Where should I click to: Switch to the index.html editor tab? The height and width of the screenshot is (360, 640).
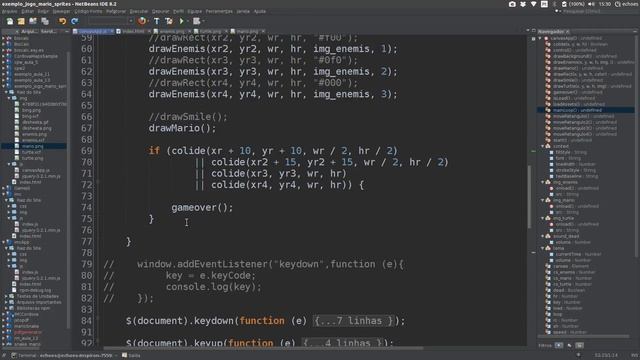(133, 31)
